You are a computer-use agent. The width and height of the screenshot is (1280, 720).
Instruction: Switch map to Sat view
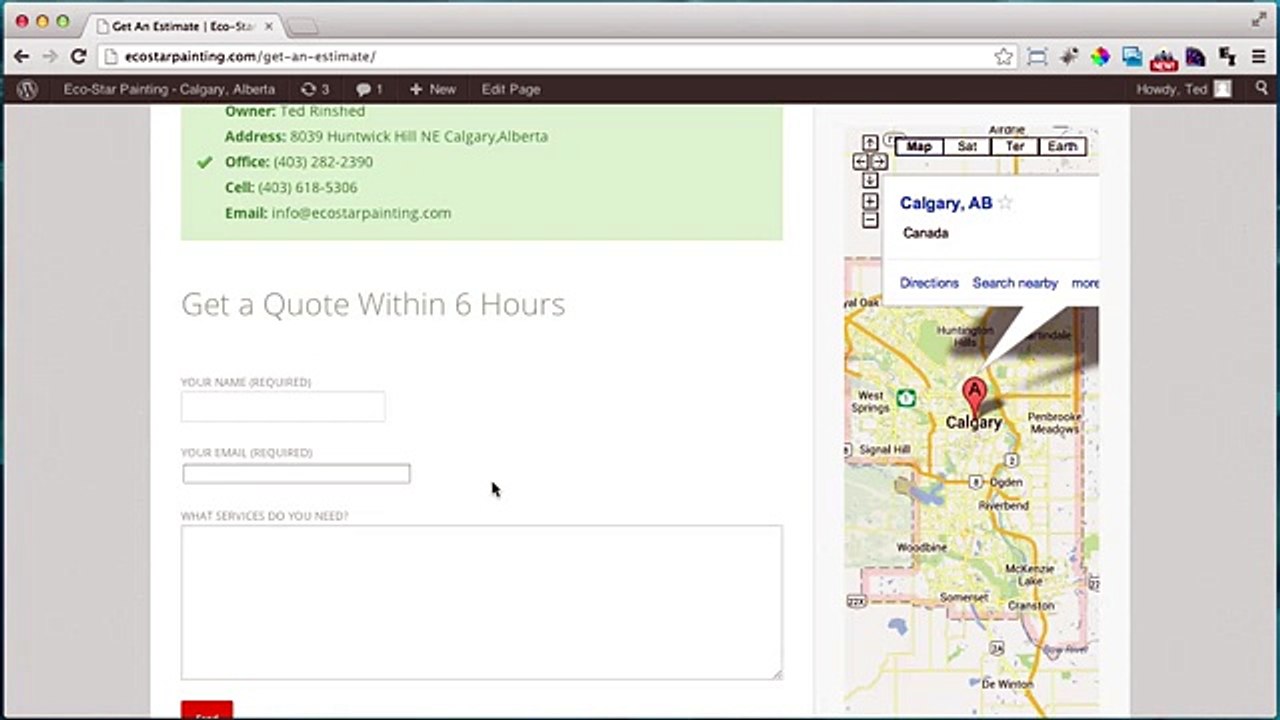967,146
